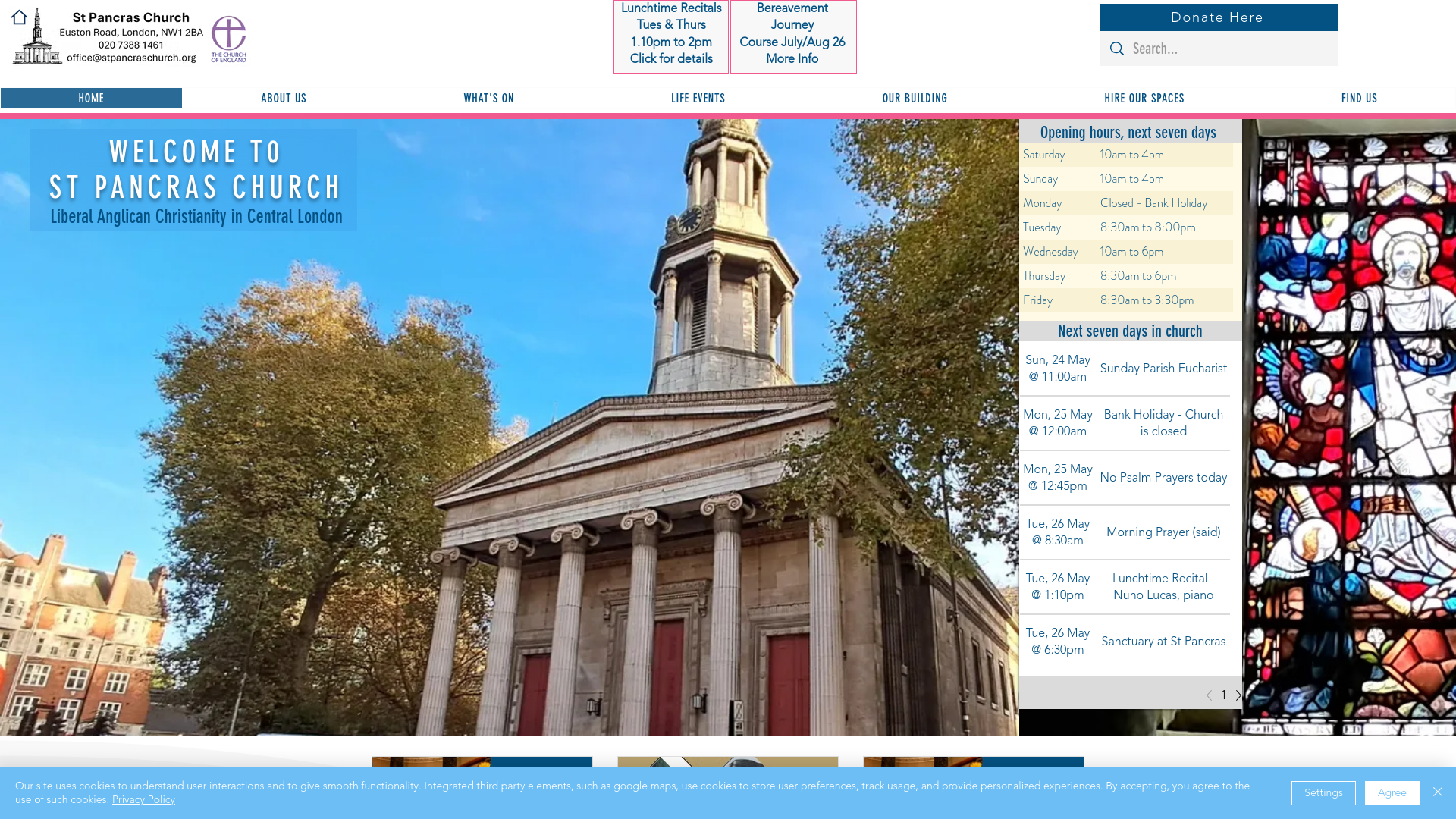The width and height of the screenshot is (1456, 819).
Task: Click the home icon beside church logo
Action: click(19, 17)
